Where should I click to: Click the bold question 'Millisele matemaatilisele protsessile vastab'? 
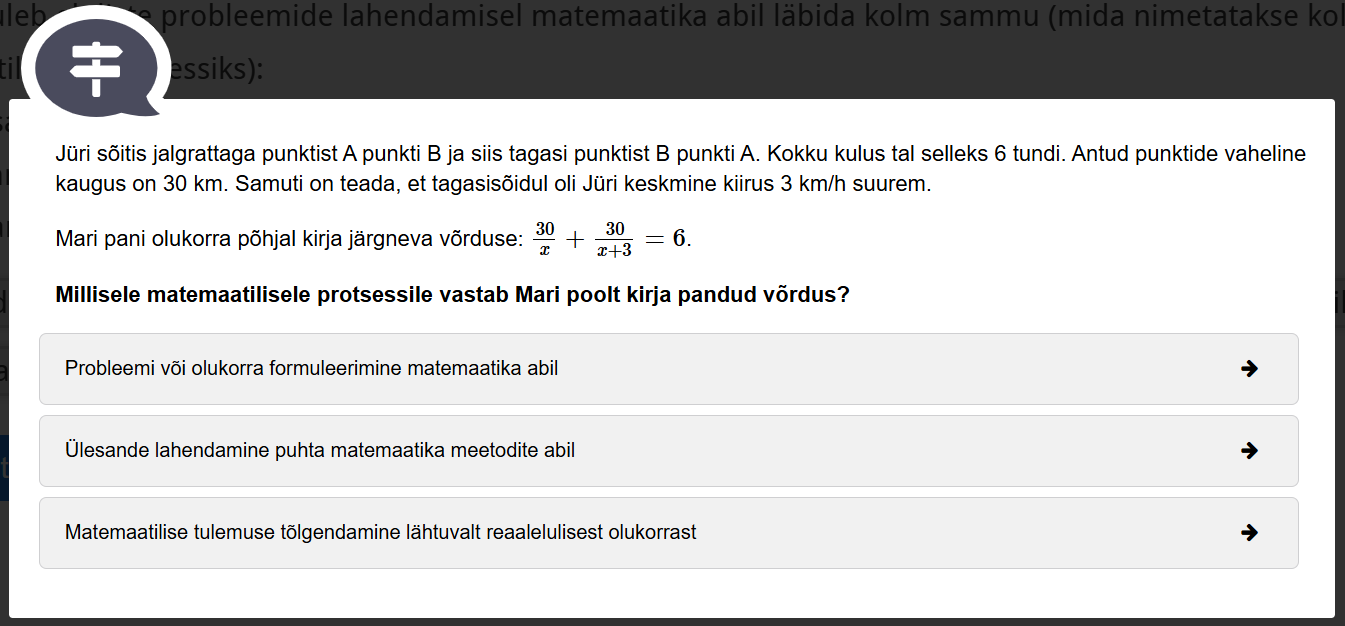point(452,296)
